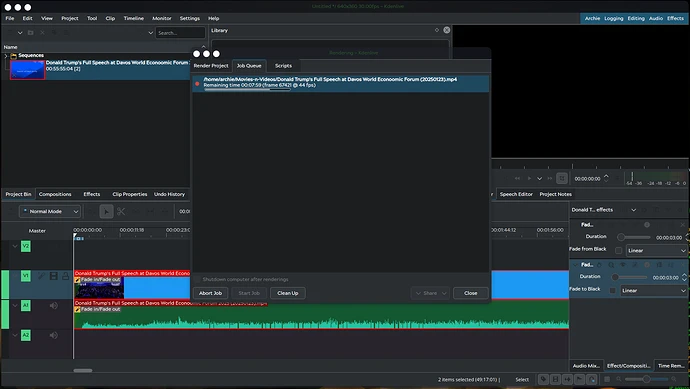Mute the A2 audio track
The width and height of the screenshot is (690, 389).
(x=54, y=335)
